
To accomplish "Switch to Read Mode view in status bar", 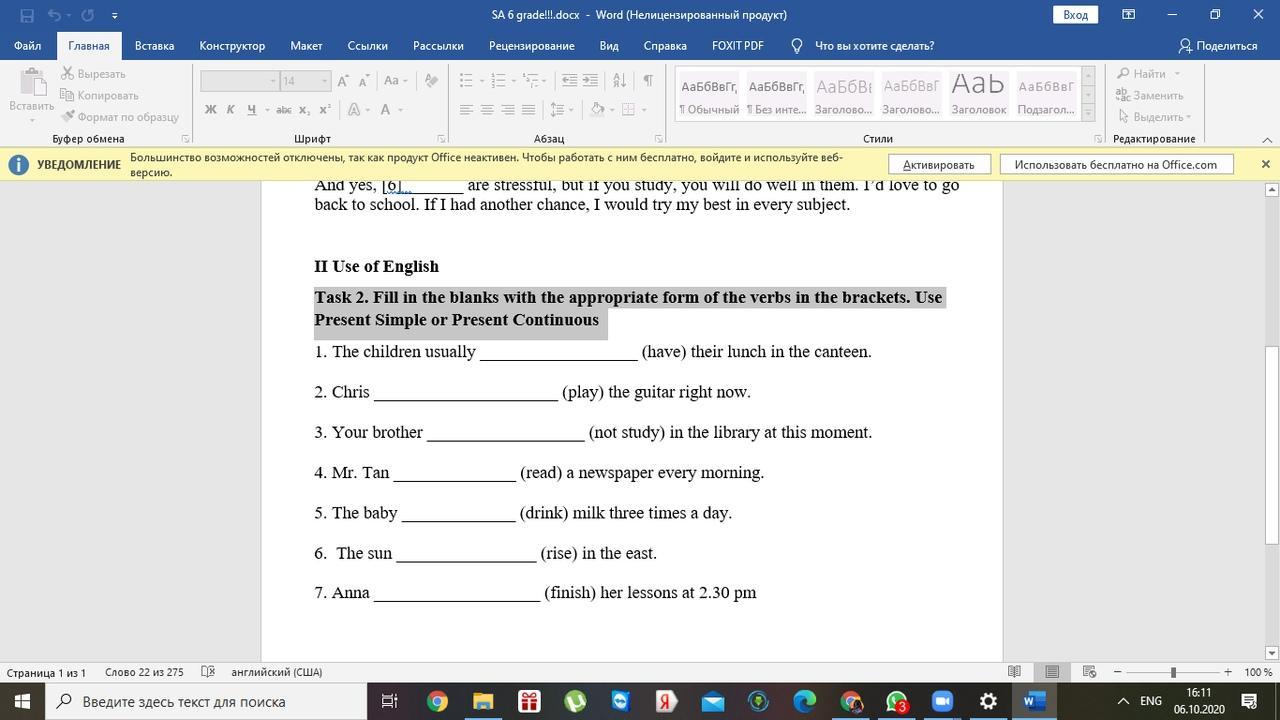I will (x=1014, y=672).
